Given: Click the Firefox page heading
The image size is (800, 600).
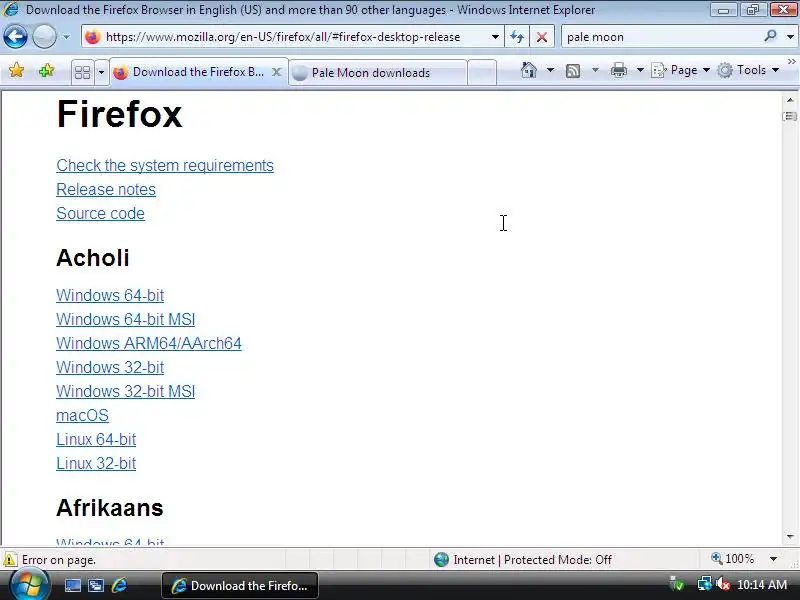Looking at the screenshot, I should tap(119, 114).
